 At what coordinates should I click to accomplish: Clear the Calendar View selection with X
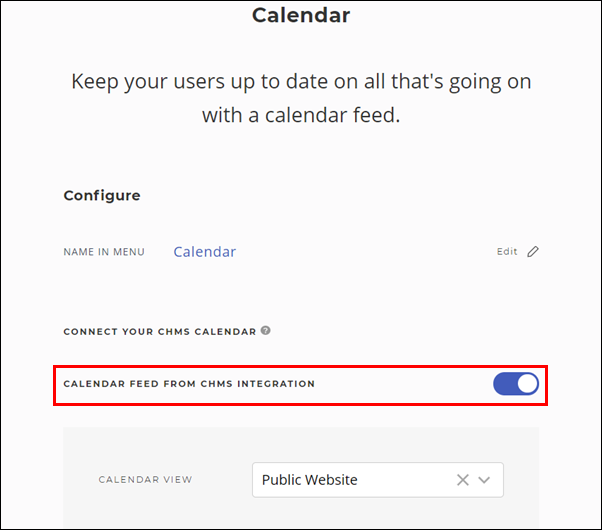click(x=462, y=480)
